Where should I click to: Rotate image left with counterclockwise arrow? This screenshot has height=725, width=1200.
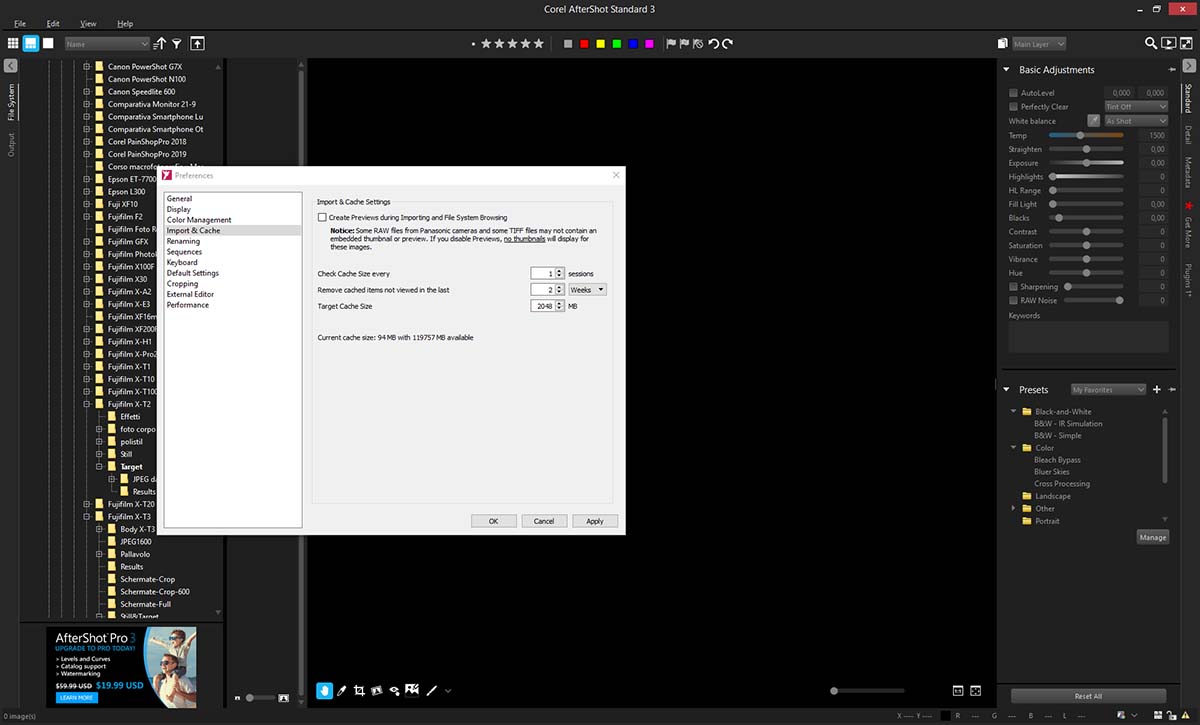712,44
